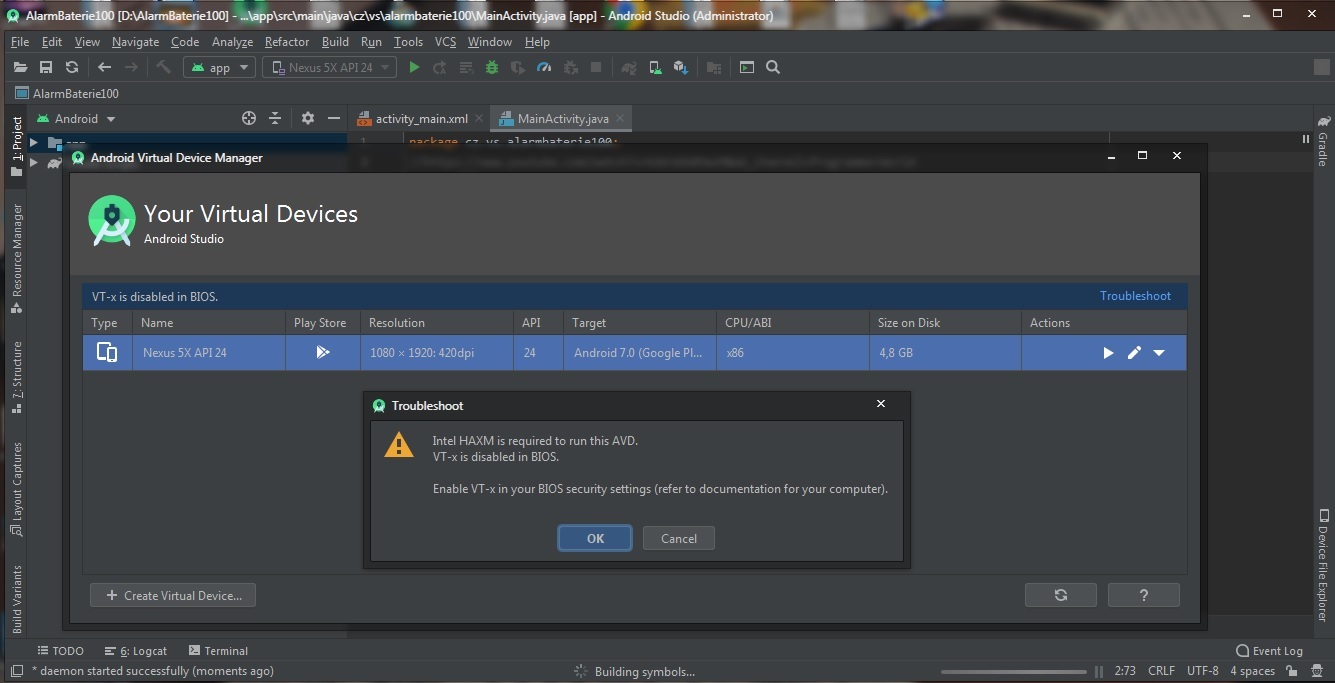Close MainActivity.java tab

coord(621,118)
